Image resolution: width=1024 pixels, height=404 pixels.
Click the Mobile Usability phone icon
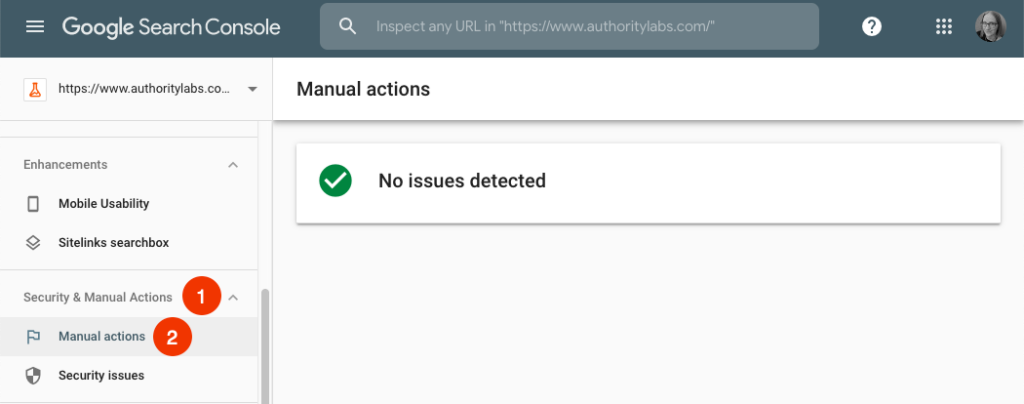coord(33,204)
